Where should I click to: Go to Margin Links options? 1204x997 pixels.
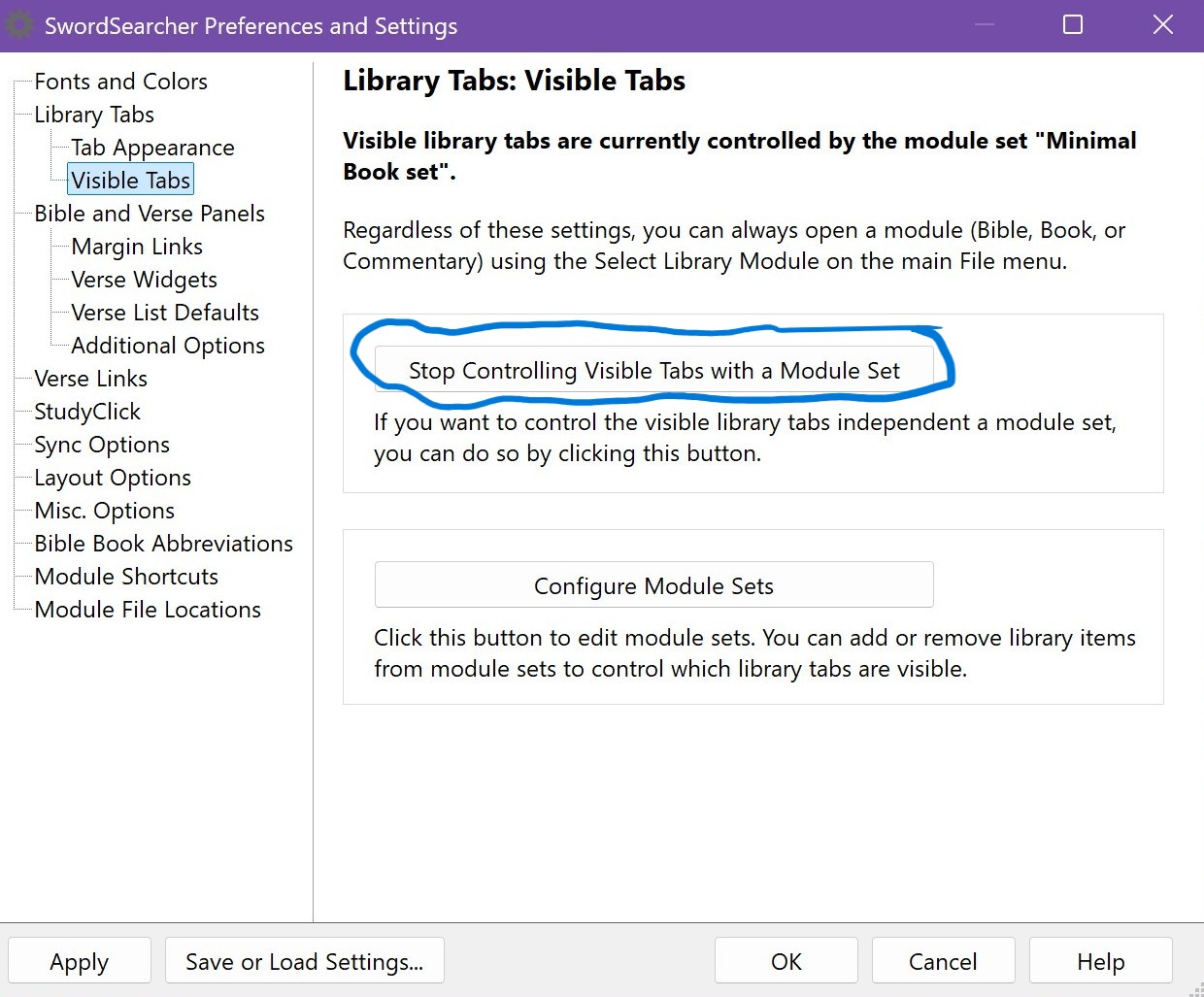tap(137, 247)
